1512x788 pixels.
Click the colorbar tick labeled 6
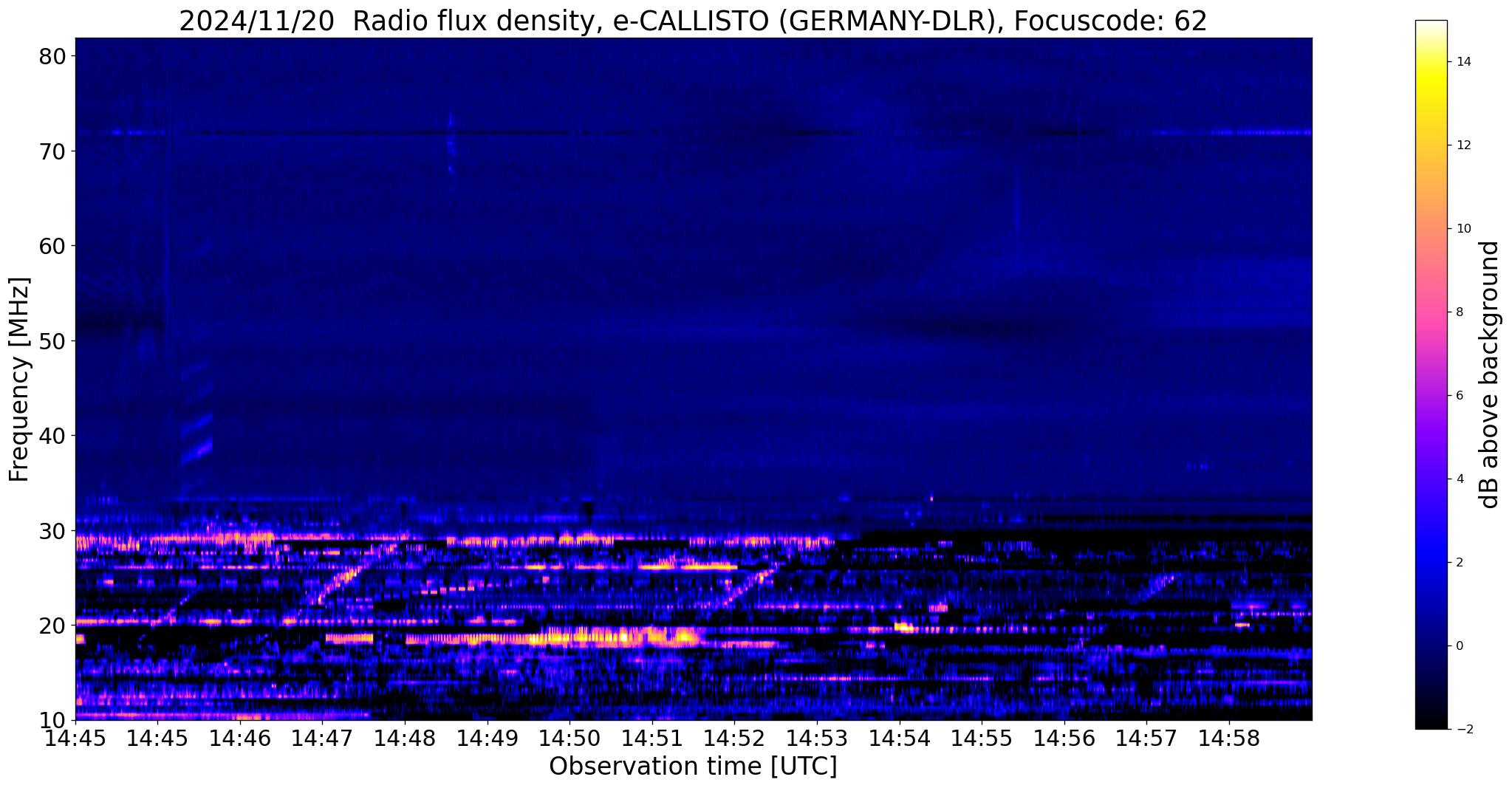tap(1459, 396)
